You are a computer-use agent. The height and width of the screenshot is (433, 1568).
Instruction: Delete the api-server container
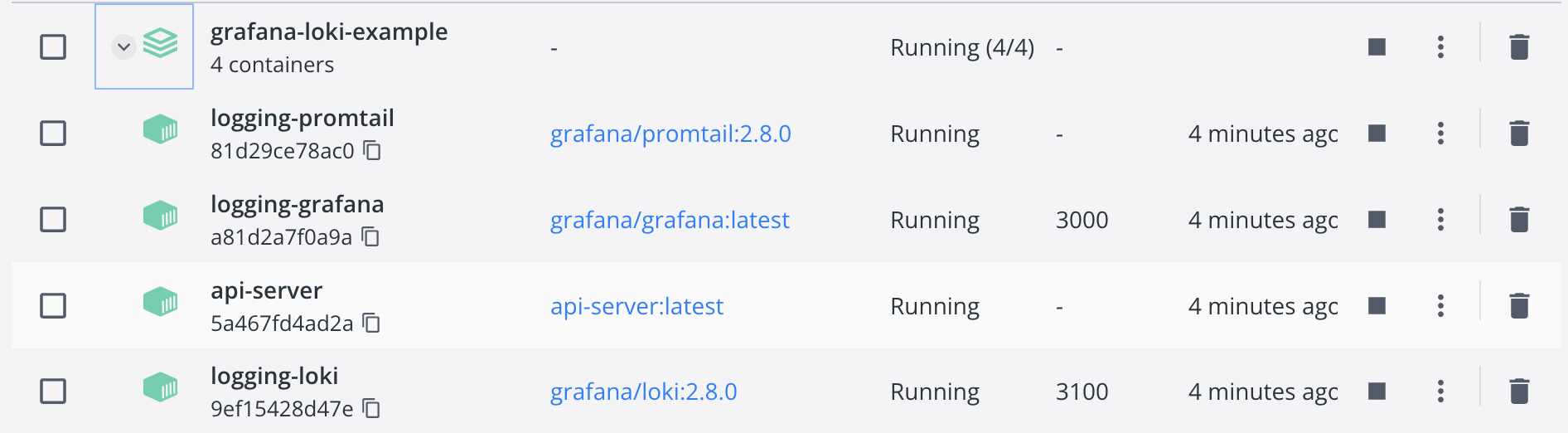coord(1519,305)
